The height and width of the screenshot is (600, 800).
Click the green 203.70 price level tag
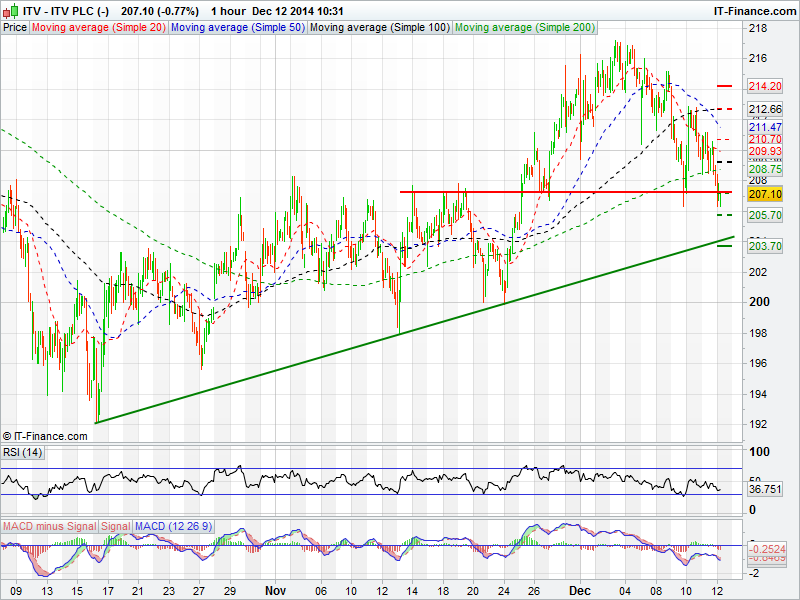764,246
